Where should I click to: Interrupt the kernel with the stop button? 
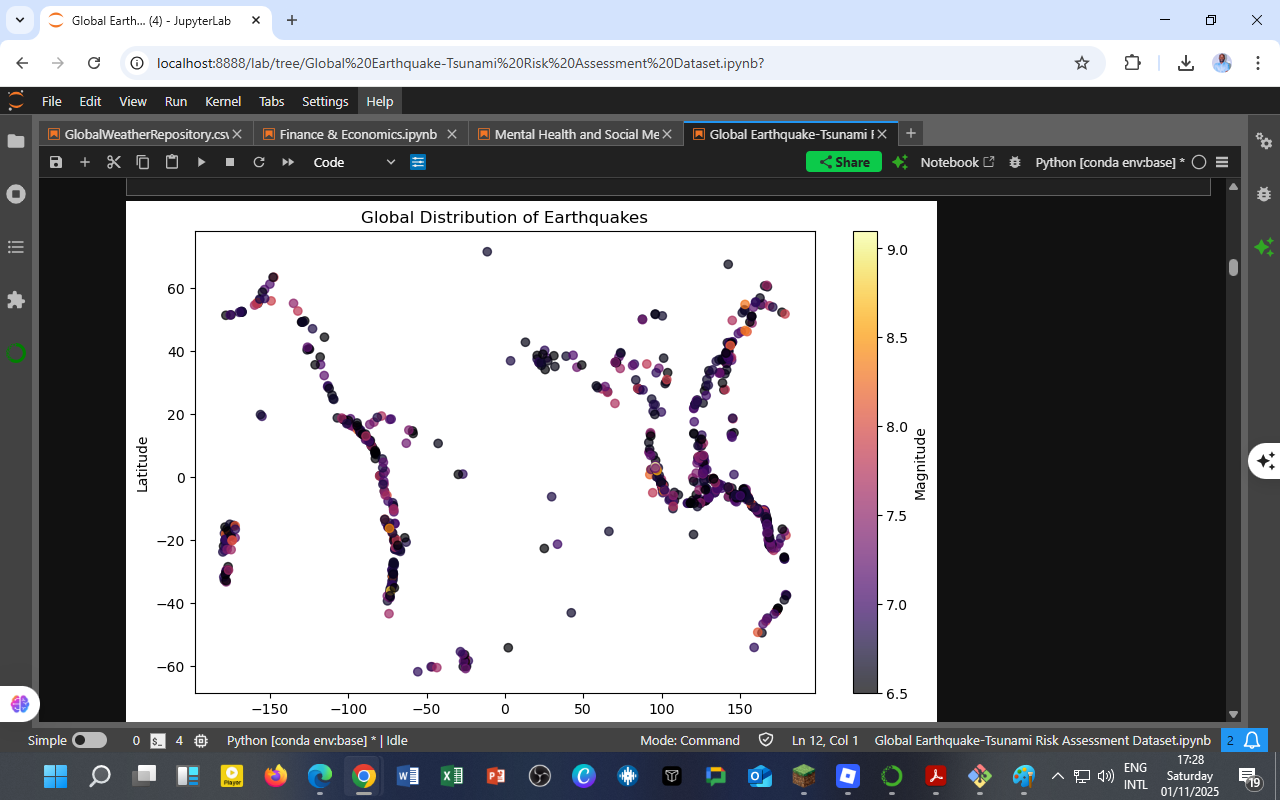coord(230,161)
